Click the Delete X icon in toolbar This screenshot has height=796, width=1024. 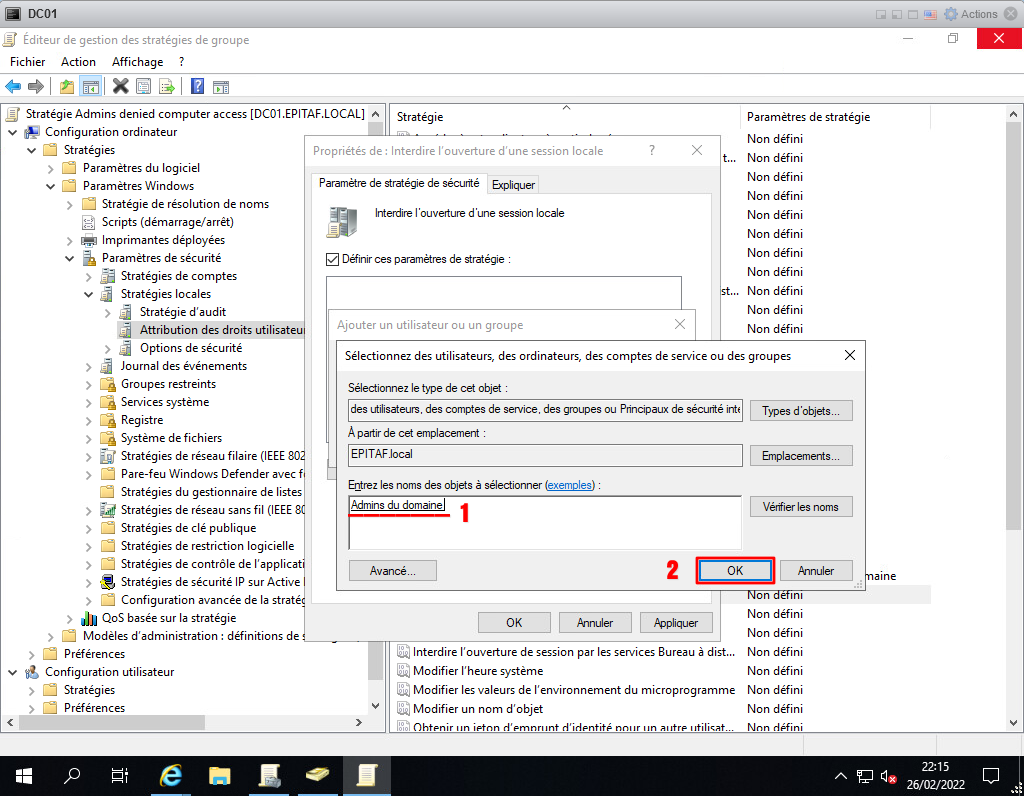pyautogui.click(x=121, y=87)
